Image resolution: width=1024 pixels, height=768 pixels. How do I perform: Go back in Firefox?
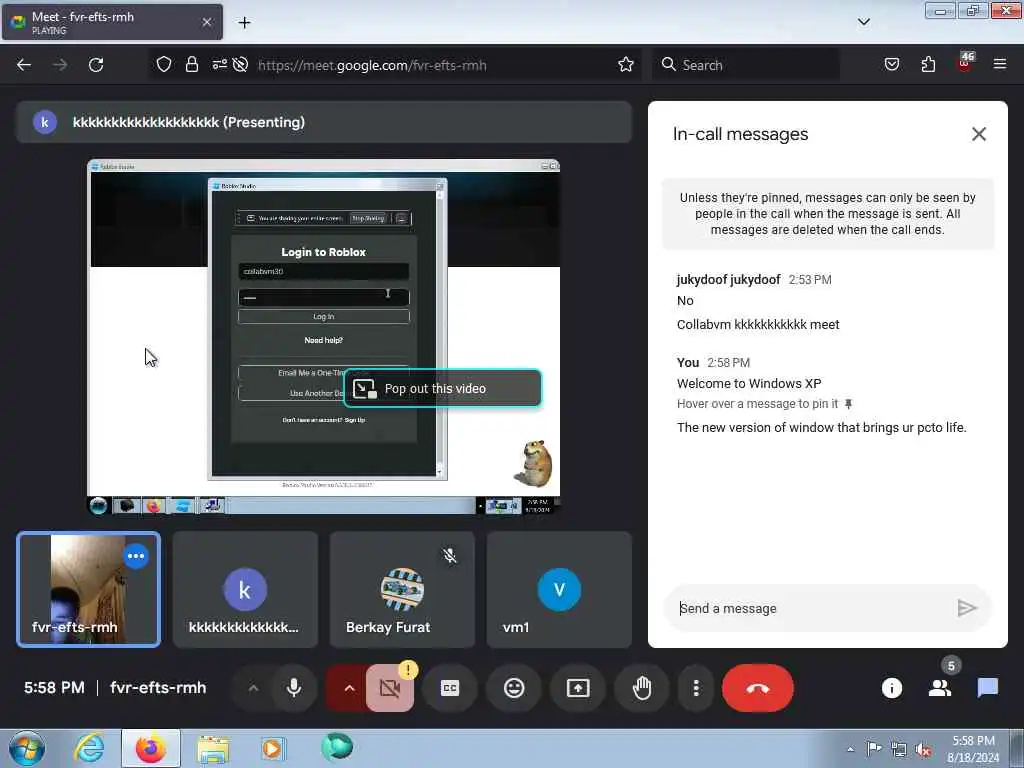[24, 65]
